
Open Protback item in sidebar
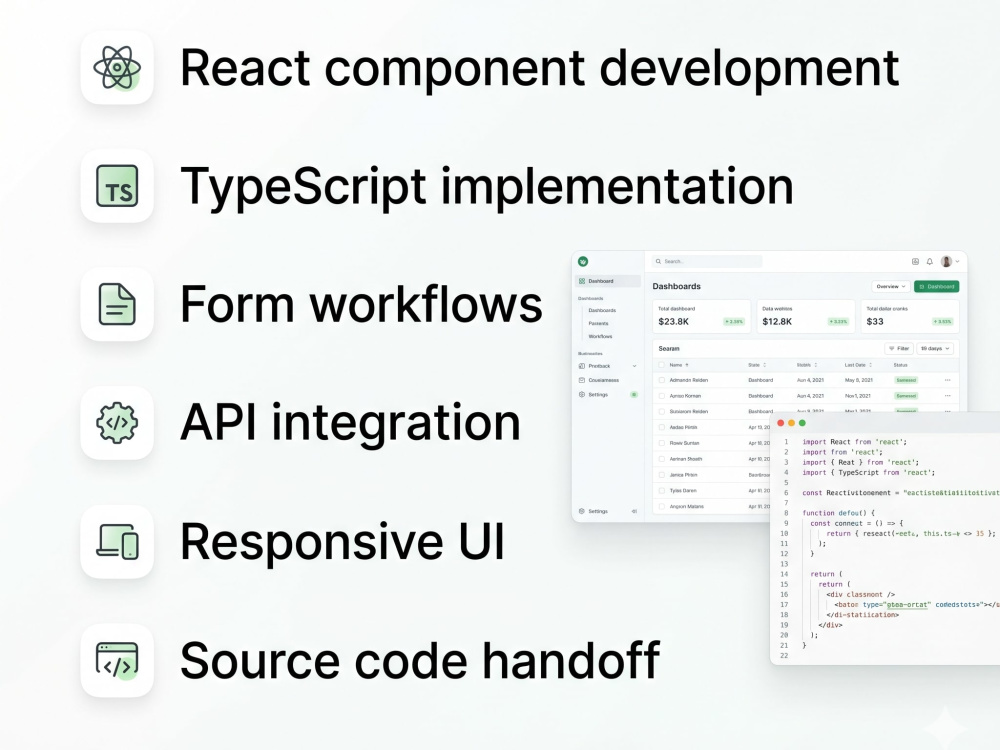tap(608, 366)
